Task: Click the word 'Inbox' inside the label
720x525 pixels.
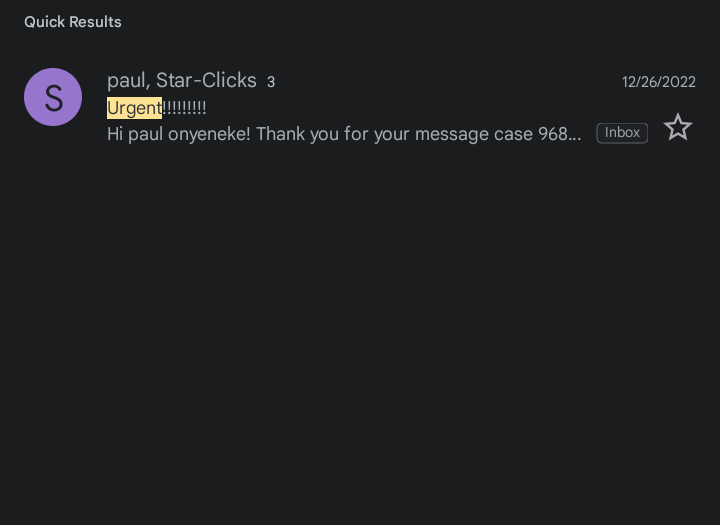Action: (622, 133)
